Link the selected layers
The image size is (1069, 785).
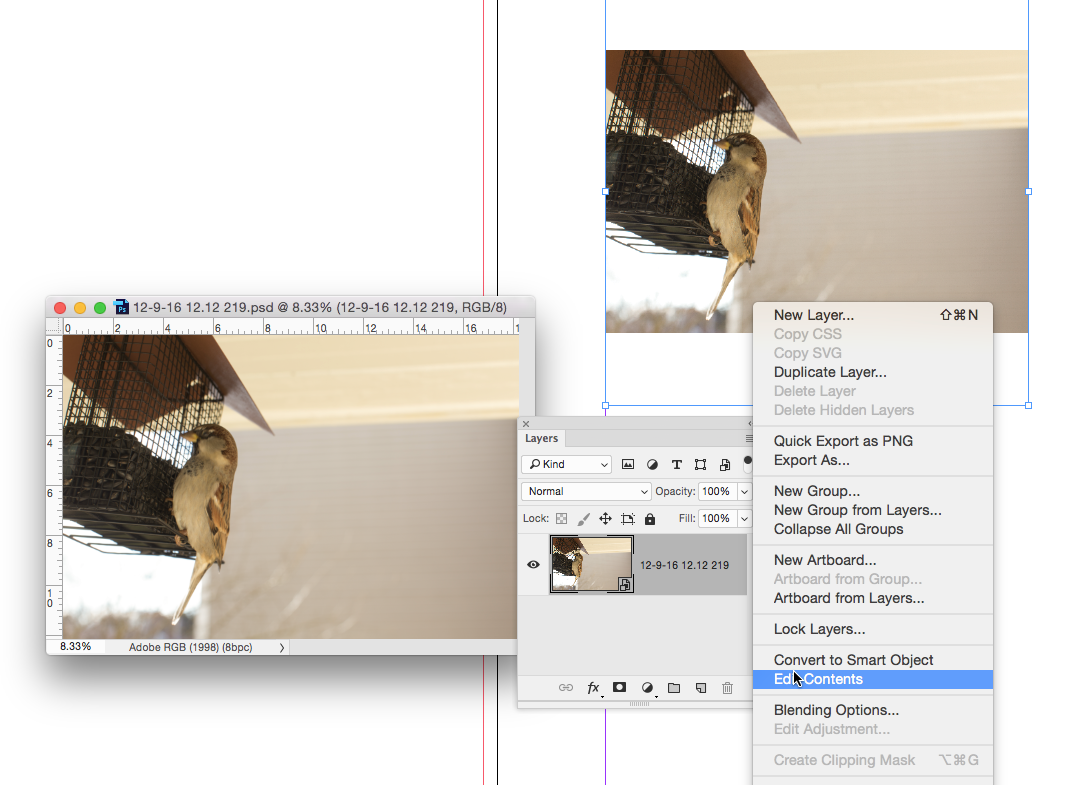[565, 688]
